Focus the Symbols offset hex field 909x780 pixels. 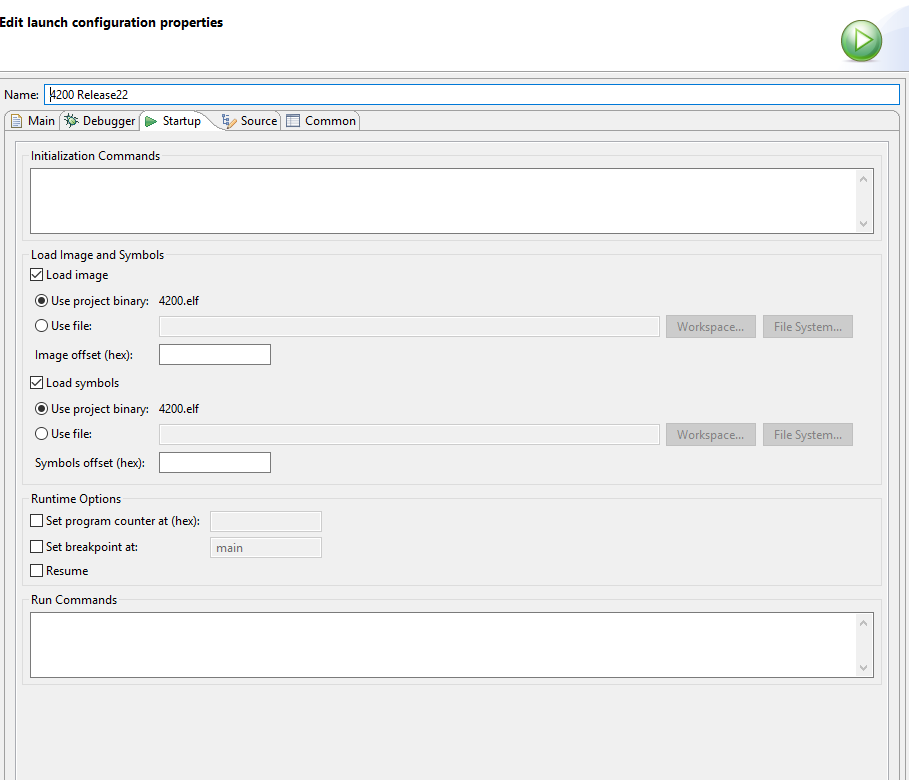pyautogui.click(x=214, y=463)
